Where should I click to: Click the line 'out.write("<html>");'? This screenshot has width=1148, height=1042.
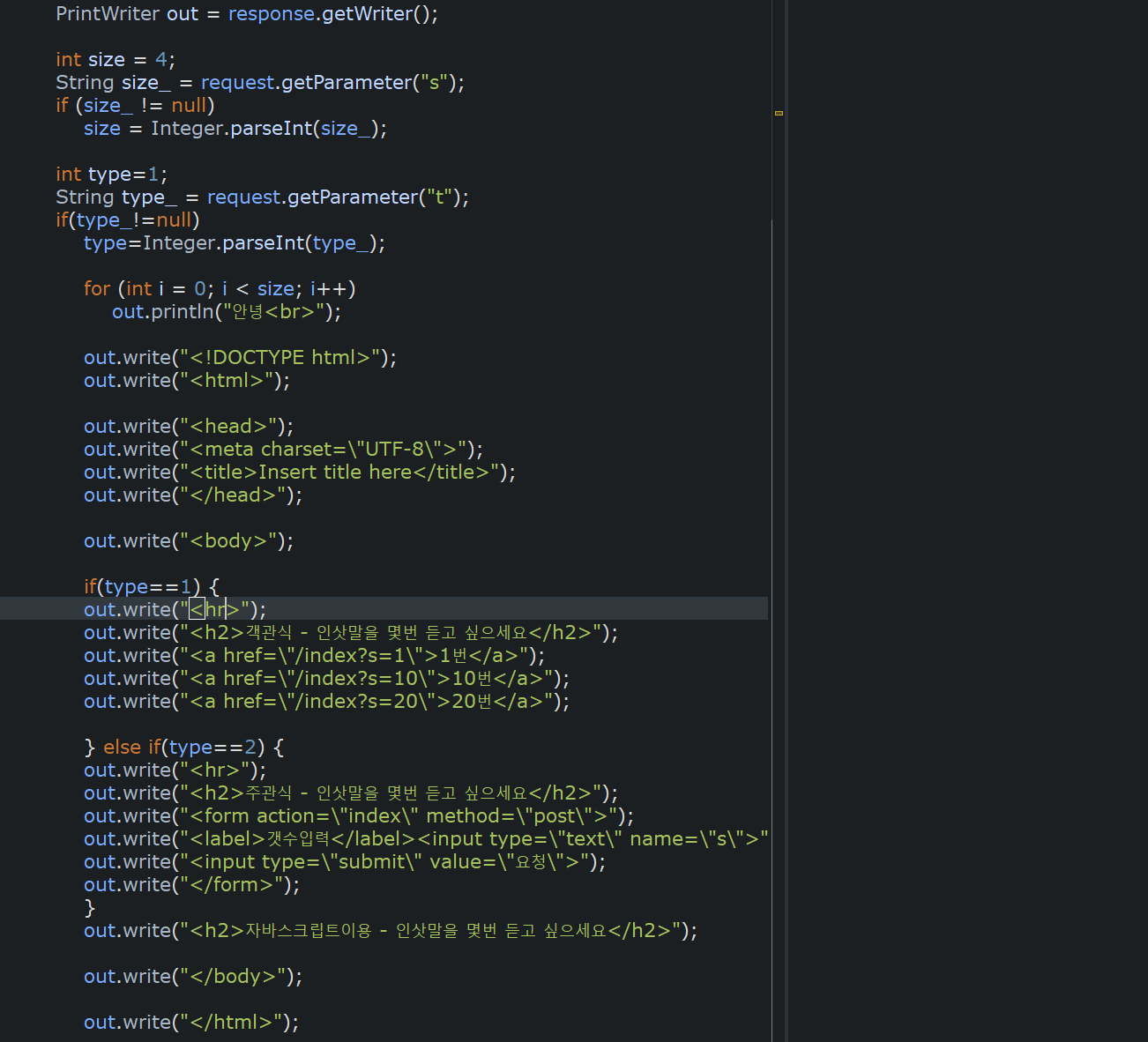click(187, 381)
